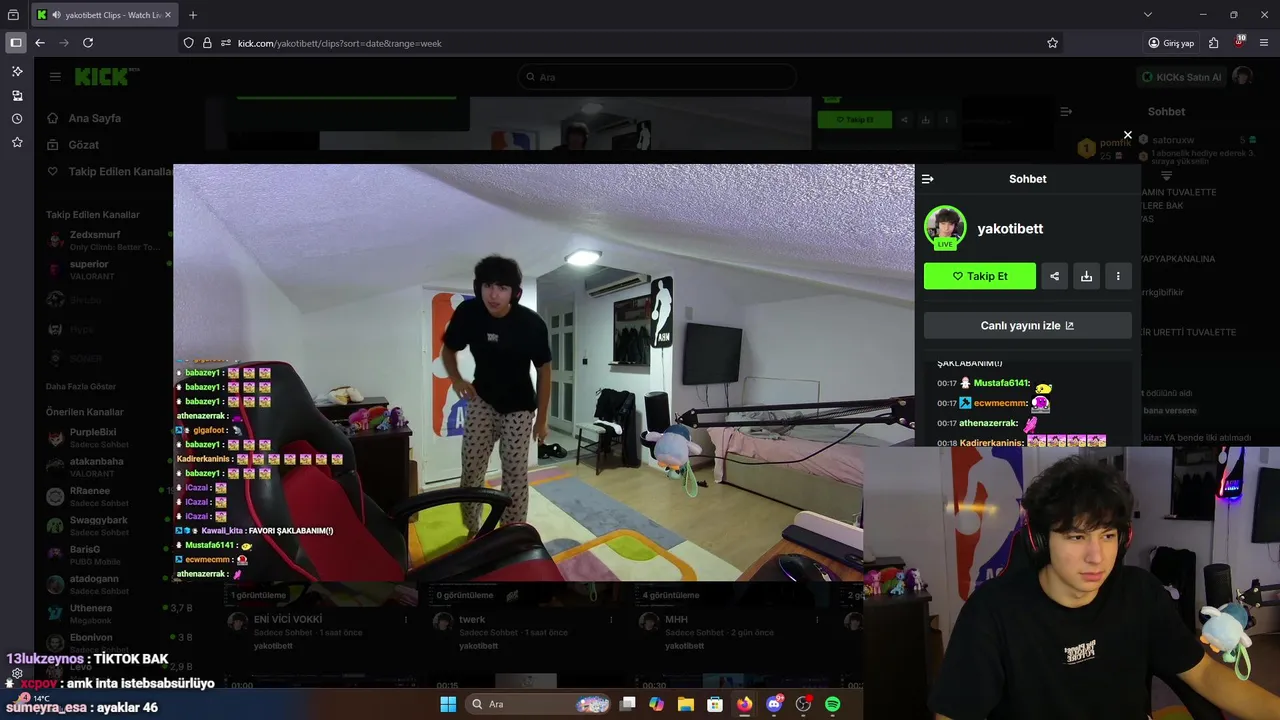
Task: Open Takip Edilen Kanallar menu item
Action: [108, 172]
